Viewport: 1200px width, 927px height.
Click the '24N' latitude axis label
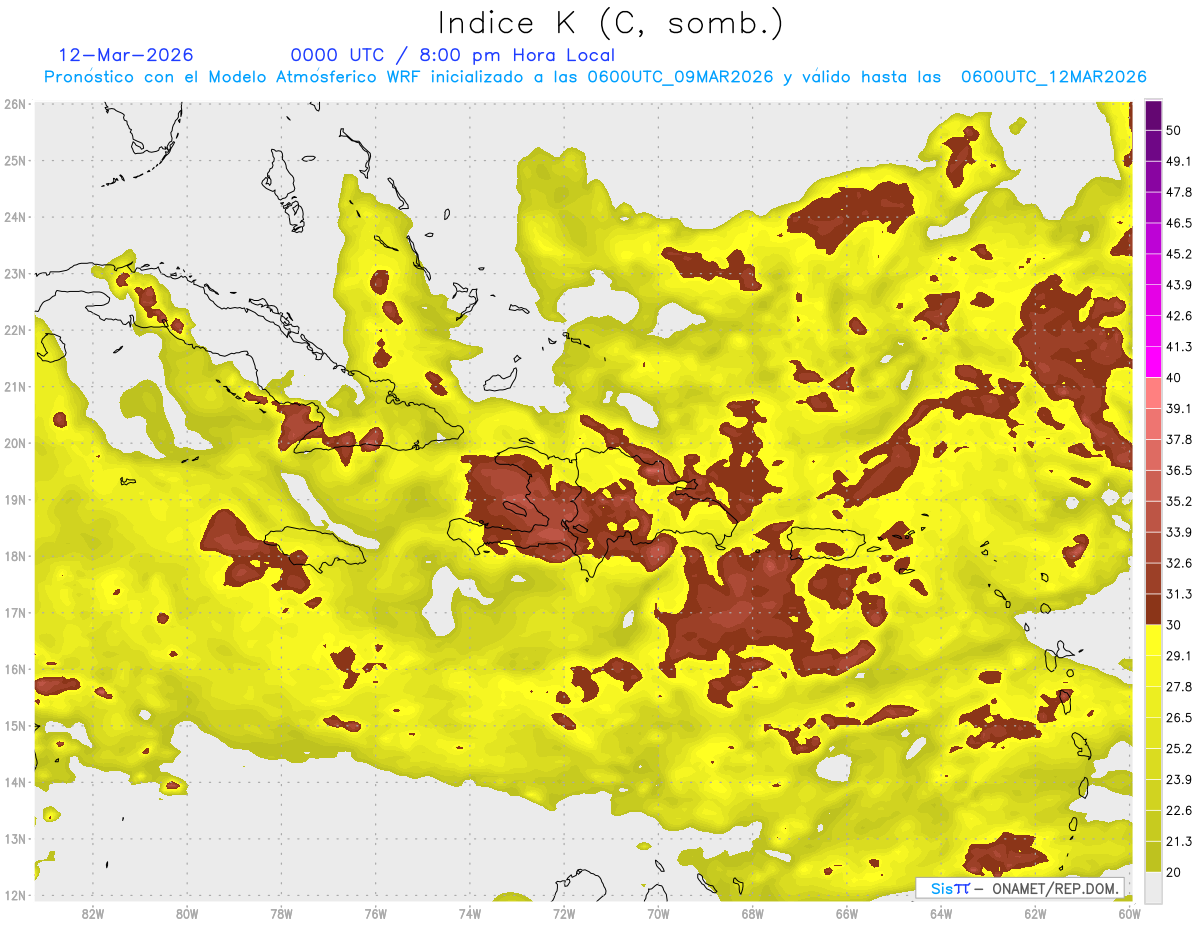15,217
